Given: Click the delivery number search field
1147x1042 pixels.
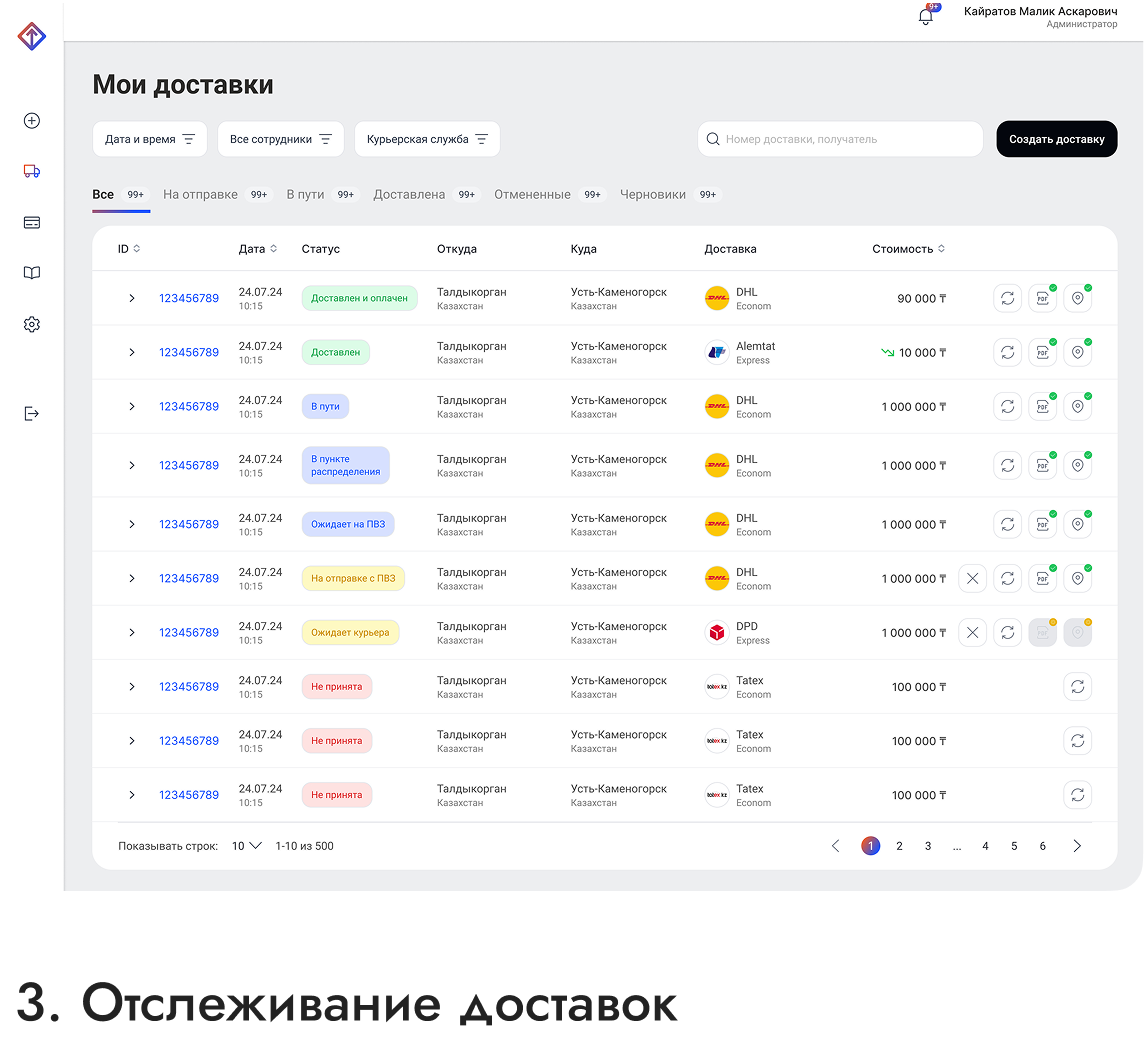Looking at the screenshot, I should (840, 140).
